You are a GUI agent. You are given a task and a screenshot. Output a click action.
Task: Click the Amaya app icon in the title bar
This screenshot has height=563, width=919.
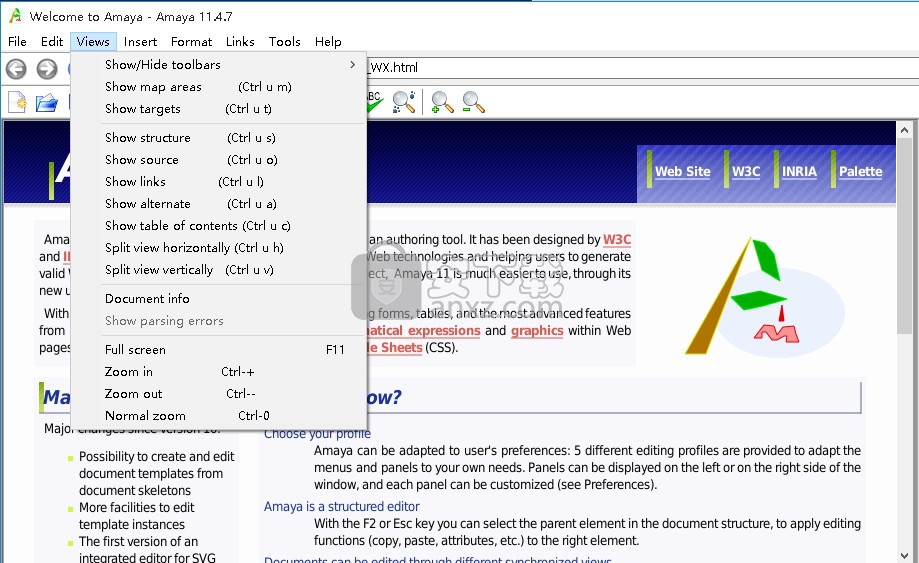[x=15, y=16]
